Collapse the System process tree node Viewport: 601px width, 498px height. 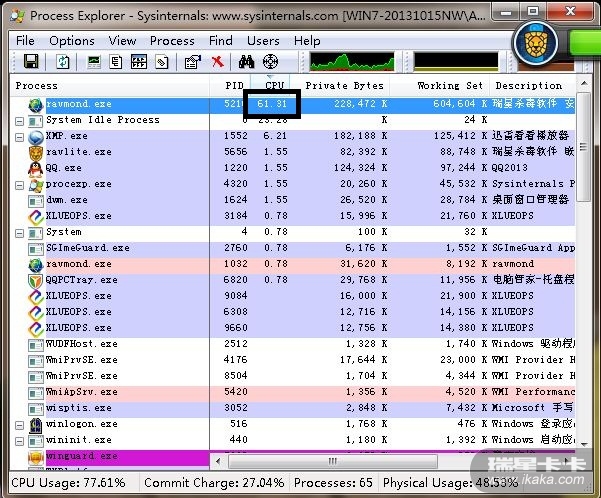[x=20, y=233]
